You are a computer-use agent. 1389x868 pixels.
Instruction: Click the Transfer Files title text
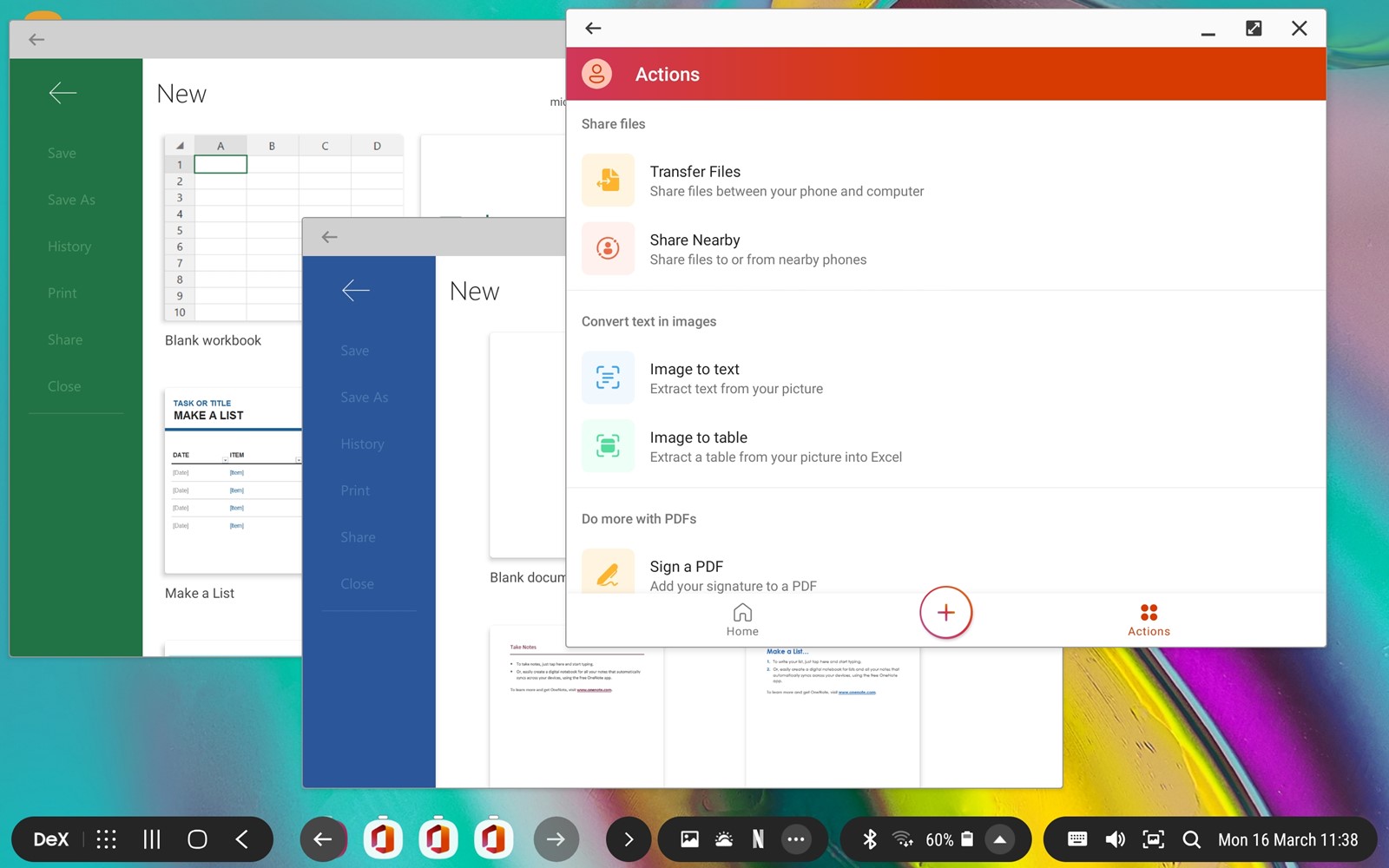pos(694,172)
